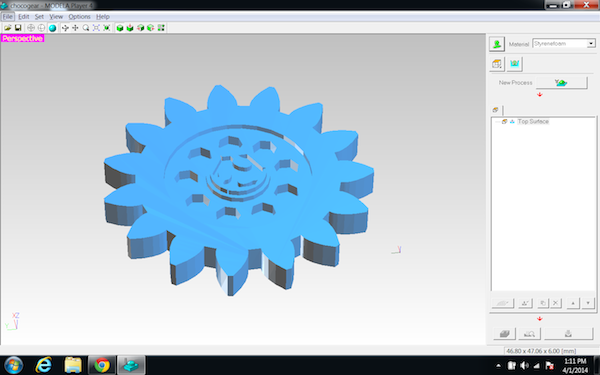Click the greyed copy process button

coord(543,303)
